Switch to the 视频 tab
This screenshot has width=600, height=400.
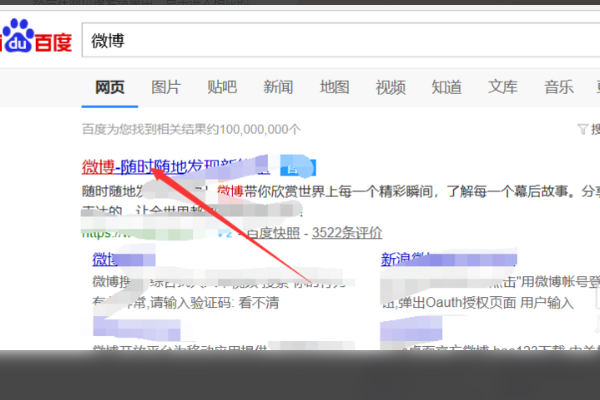coord(390,87)
